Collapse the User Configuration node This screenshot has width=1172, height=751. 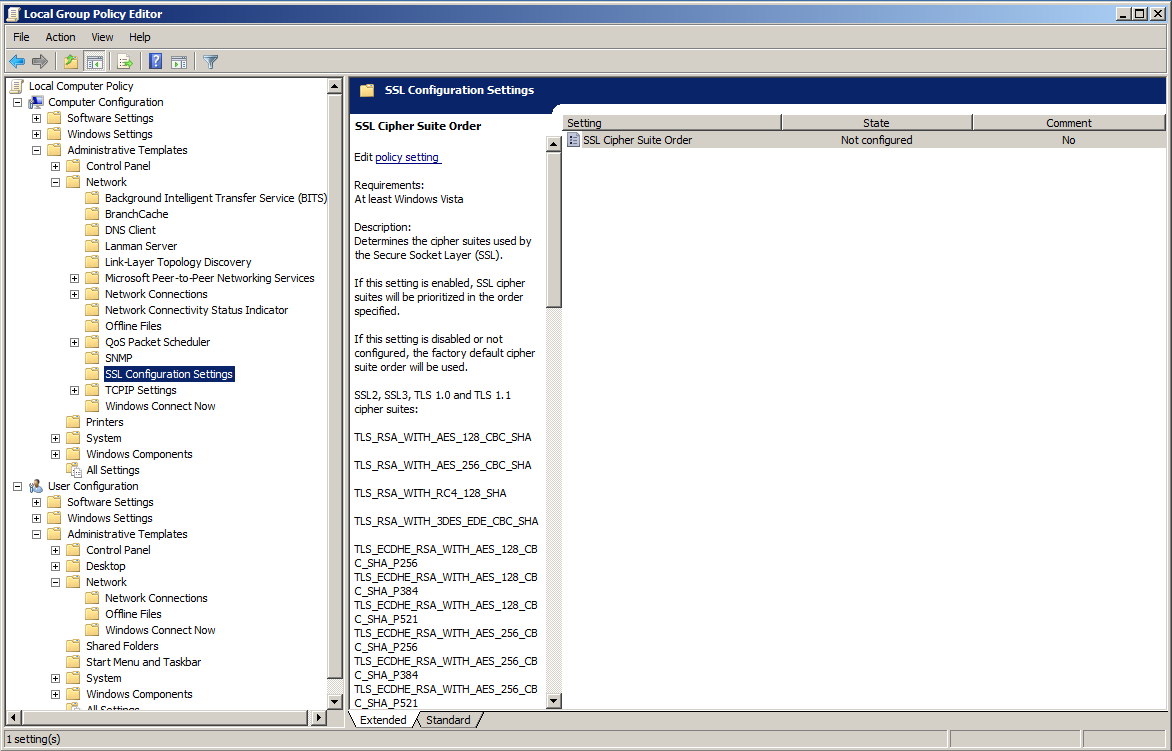(17, 486)
